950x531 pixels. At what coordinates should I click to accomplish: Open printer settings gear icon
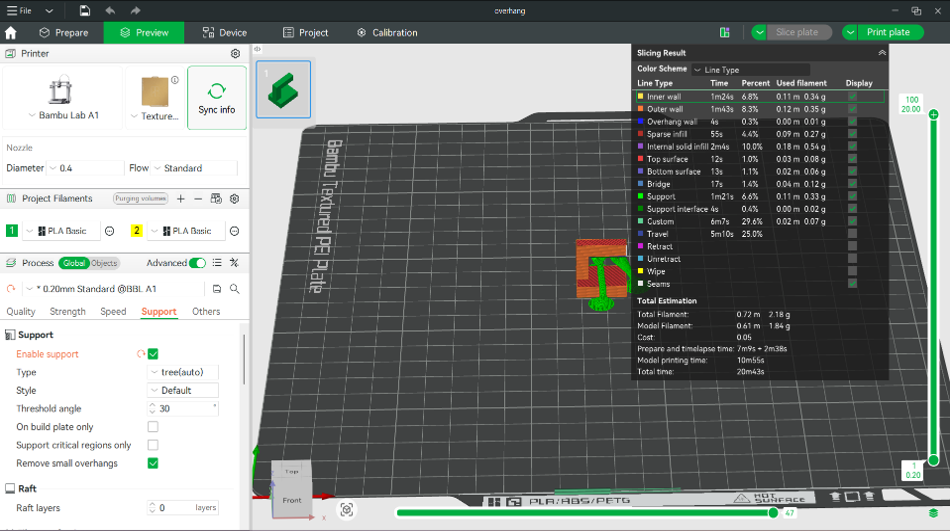236,53
